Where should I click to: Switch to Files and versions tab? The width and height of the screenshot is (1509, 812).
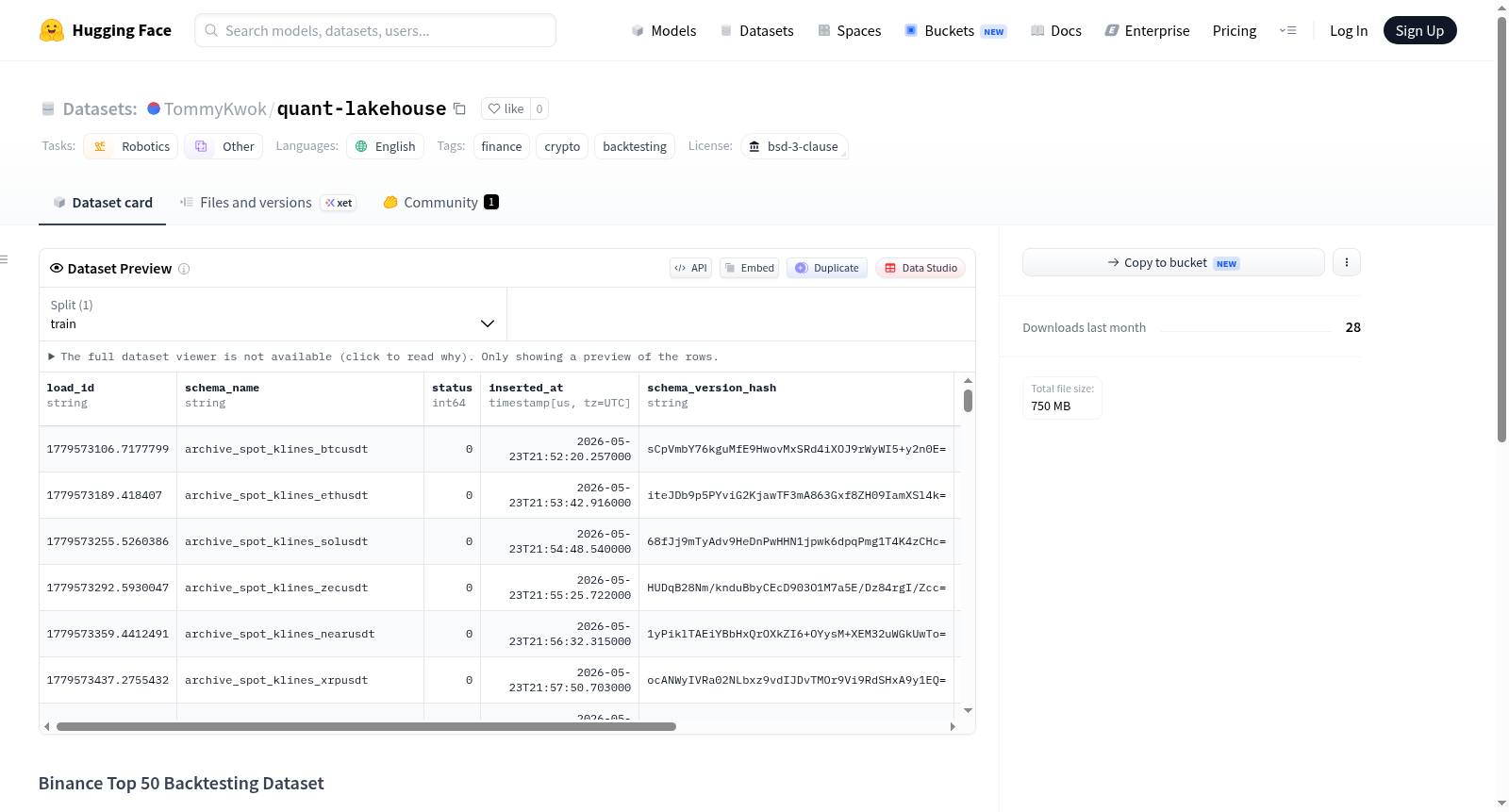(268, 202)
